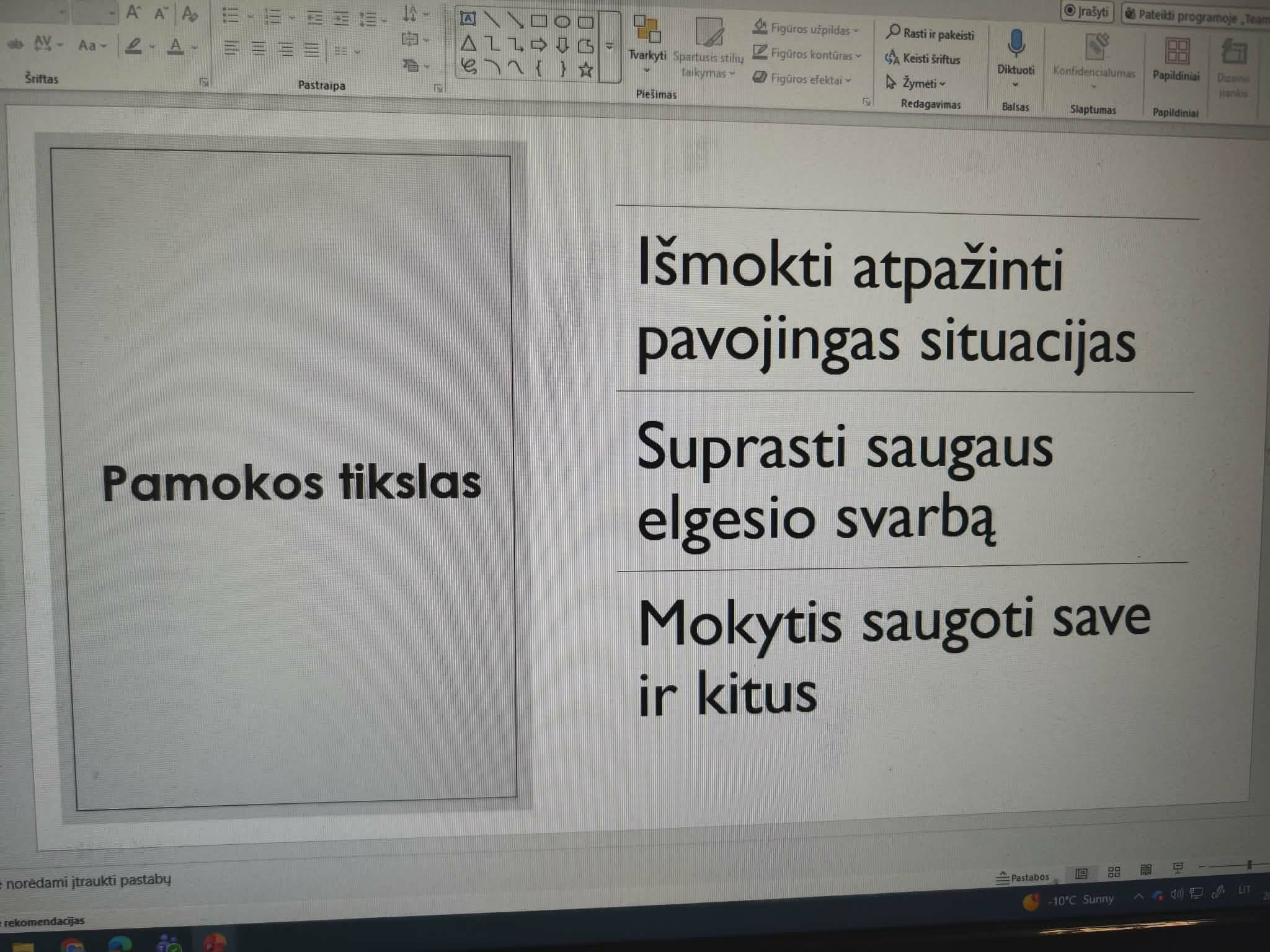Open Spartusis stilių taikymas gallery
This screenshot has width=1270, height=952.
(708, 49)
